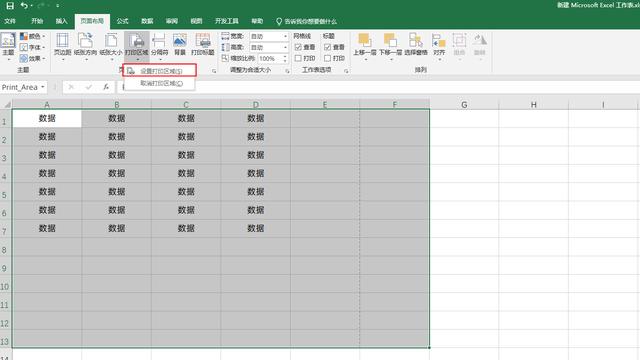640x360 pixels.
Task: Open the customize quick access toolbar dropdown
Action: point(58,6)
